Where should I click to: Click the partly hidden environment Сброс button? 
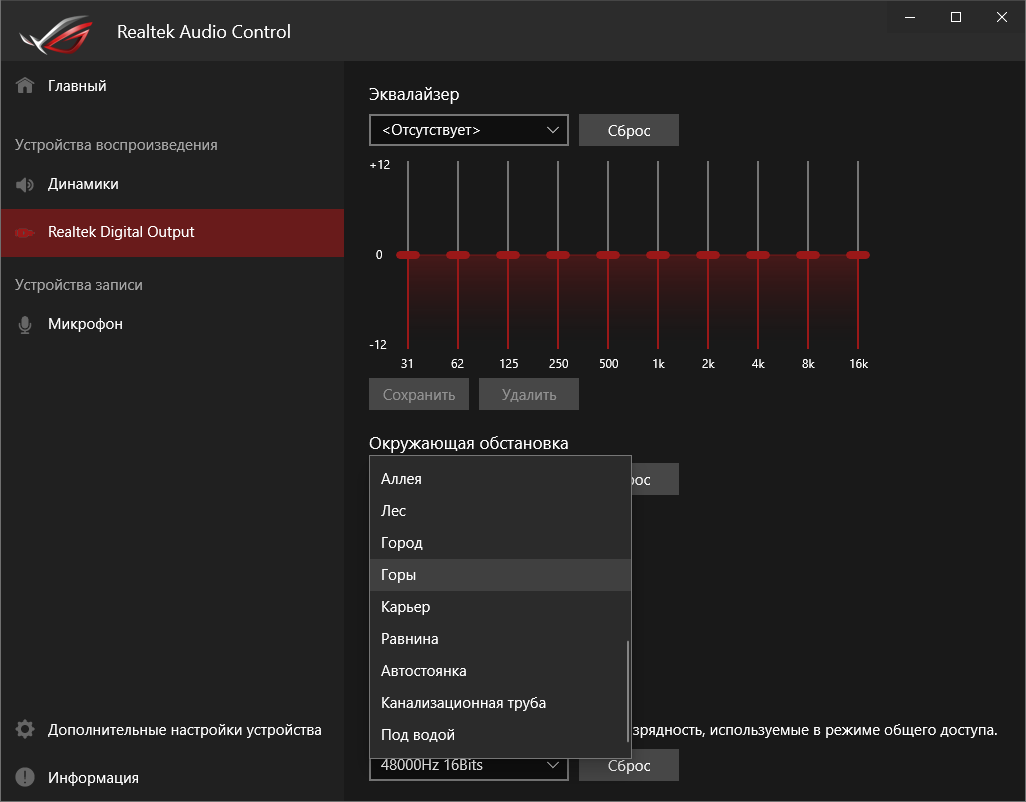click(655, 479)
